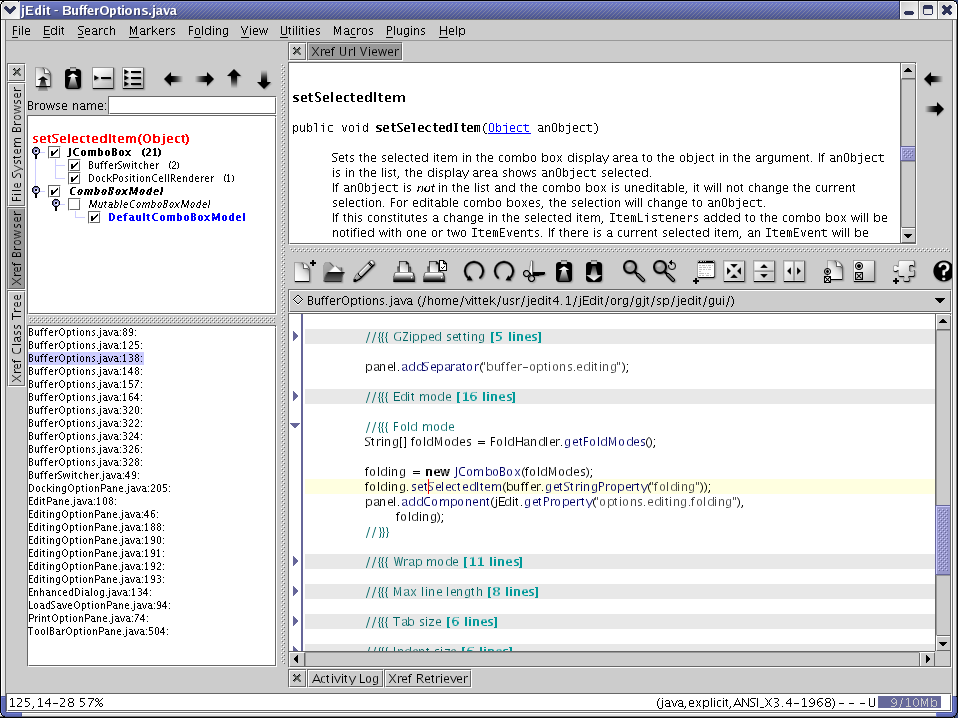
Task: Click the four-arrows unsplit icon
Action: [734, 271]
